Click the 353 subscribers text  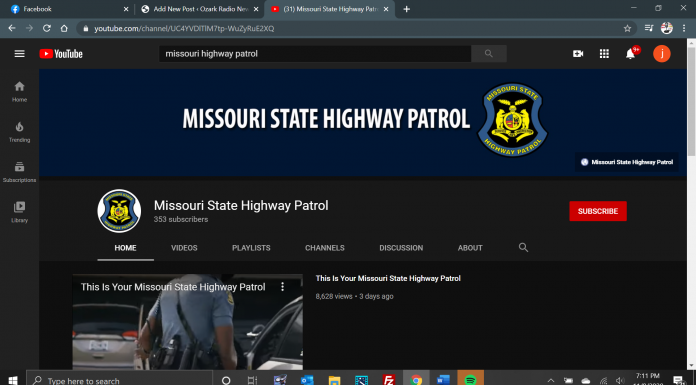click(x=181, y=219)
